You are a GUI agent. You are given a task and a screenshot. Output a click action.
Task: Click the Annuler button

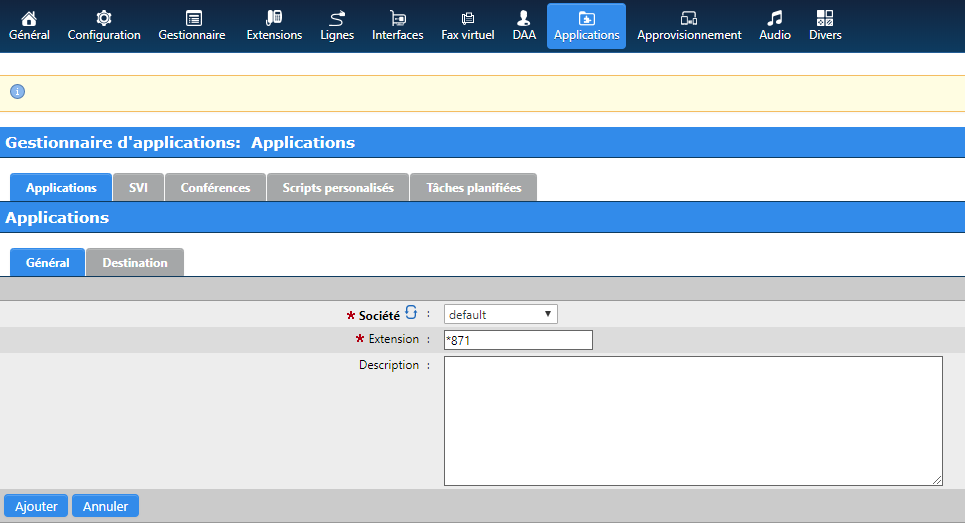105,506
